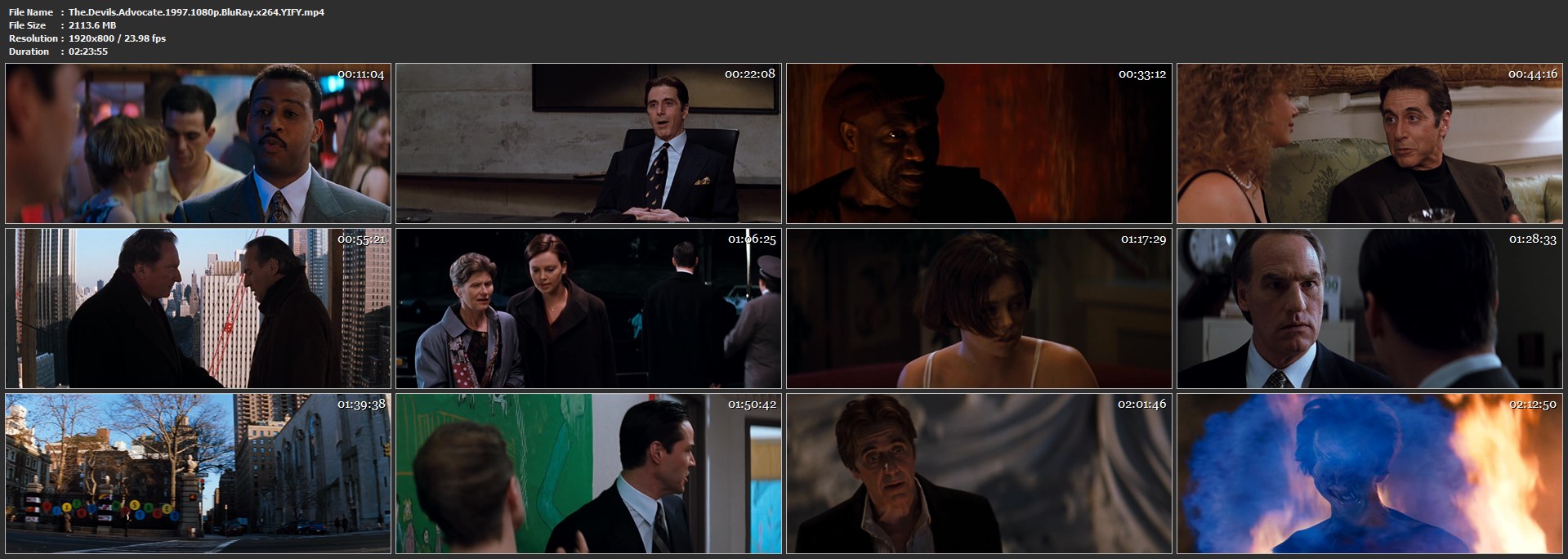1568x559 pixels.
Task: Open the thumbnail stamped 00:22:08
Action: pos(588,144)
